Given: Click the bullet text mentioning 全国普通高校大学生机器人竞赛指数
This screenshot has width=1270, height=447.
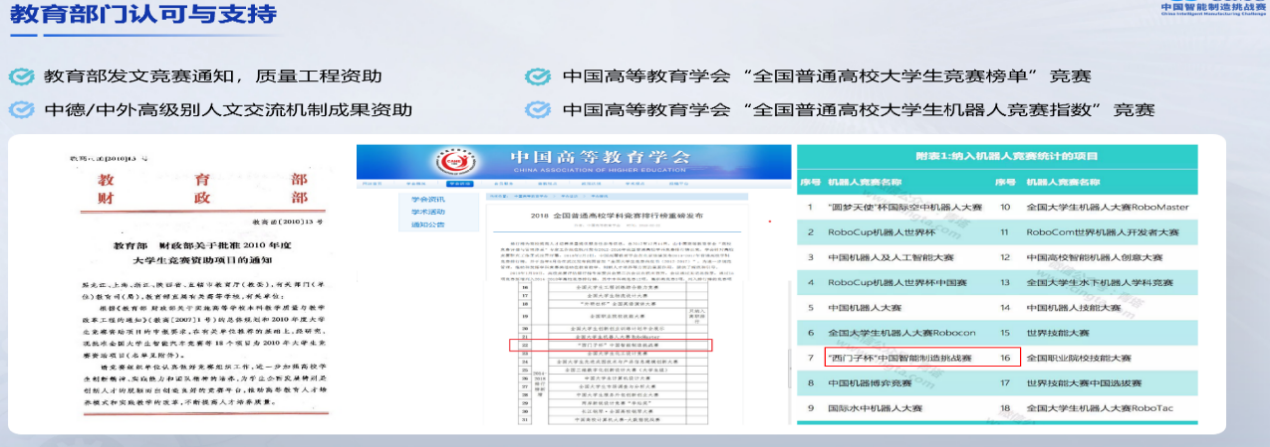Looking at the screenshot, I should coord(858,109).
